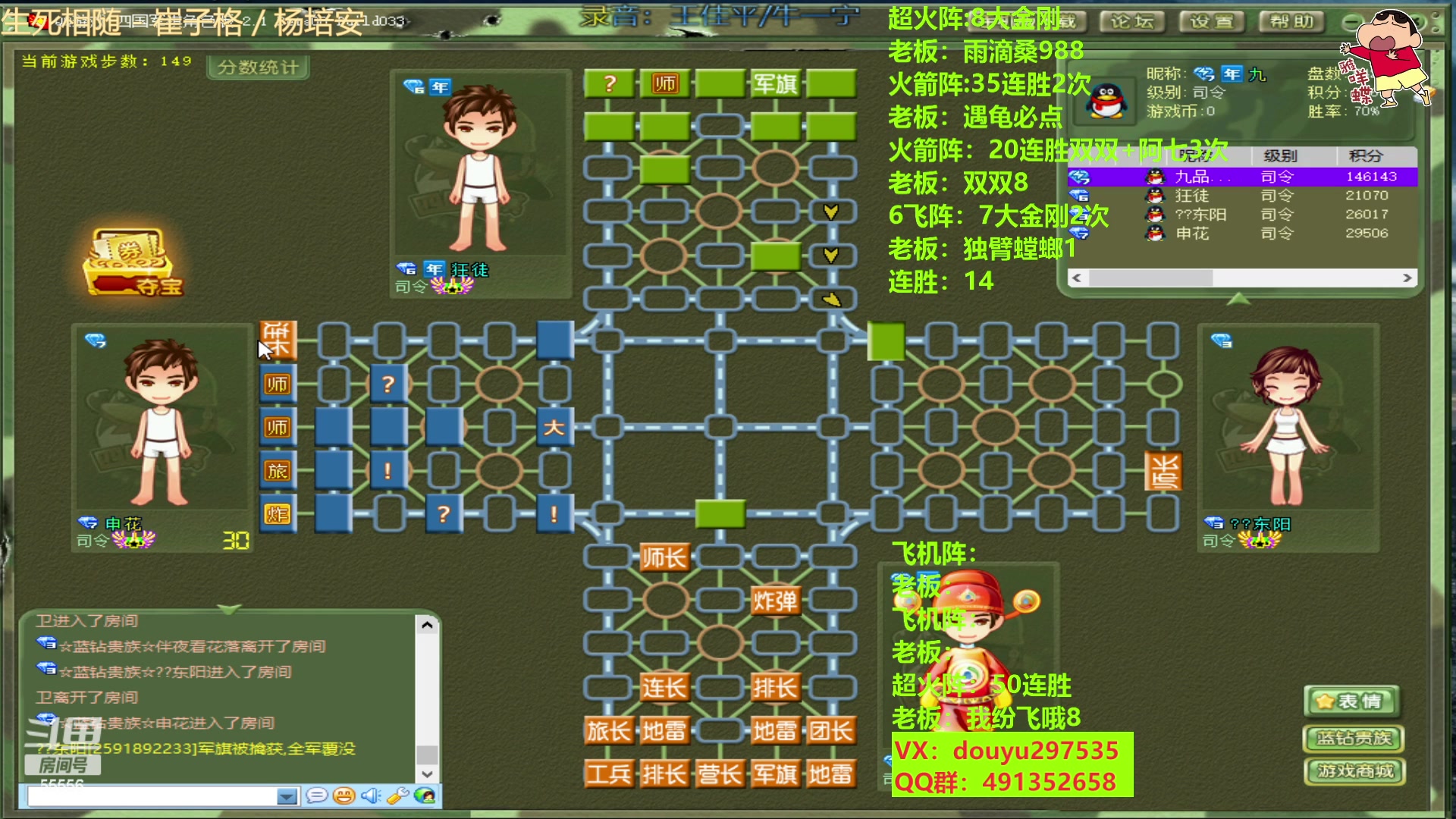
Task: Select the 排长 piece next to 连长
Action: click(775, 689)
